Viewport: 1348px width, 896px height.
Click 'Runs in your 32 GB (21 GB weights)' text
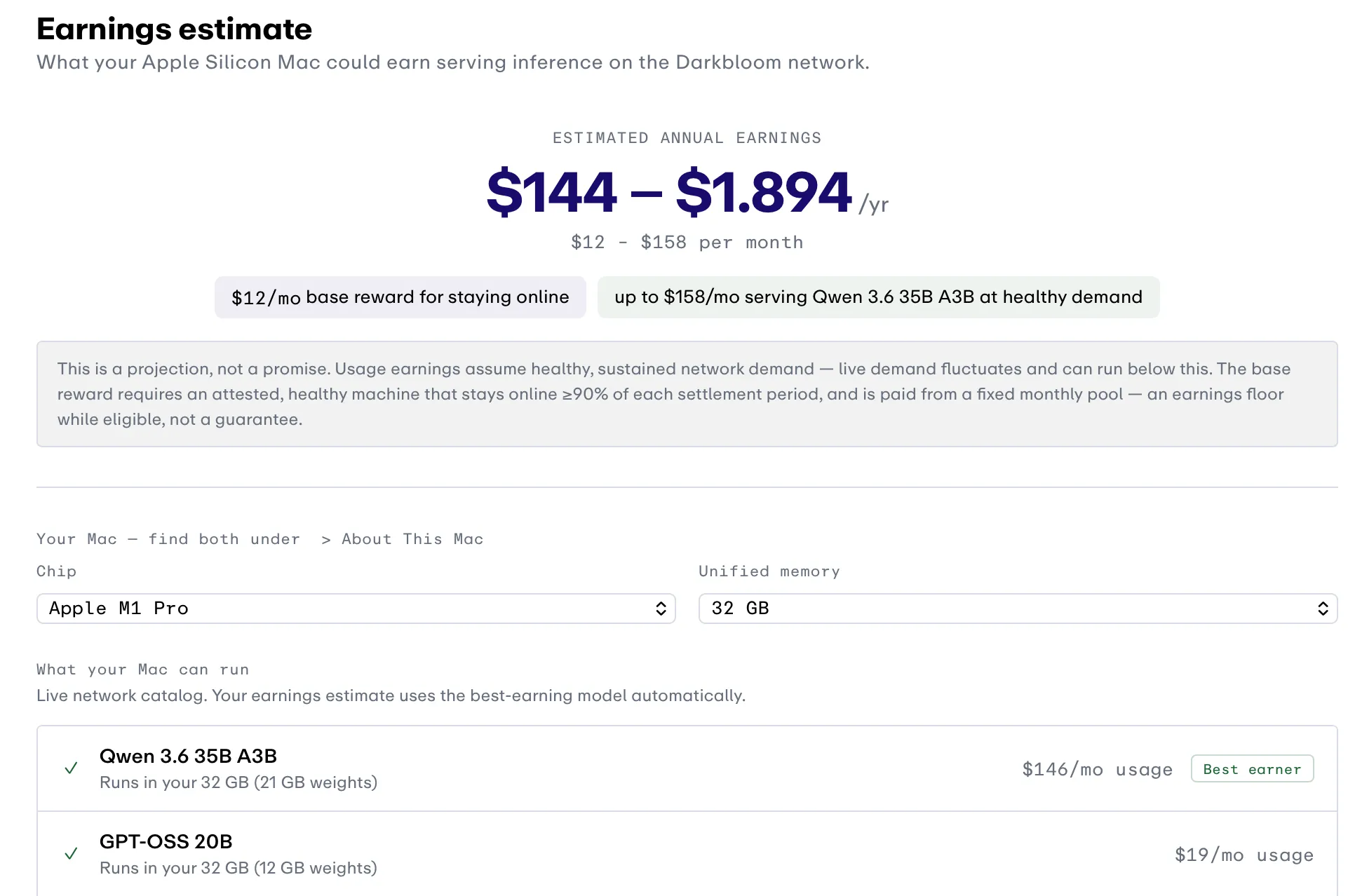(238, 782)
